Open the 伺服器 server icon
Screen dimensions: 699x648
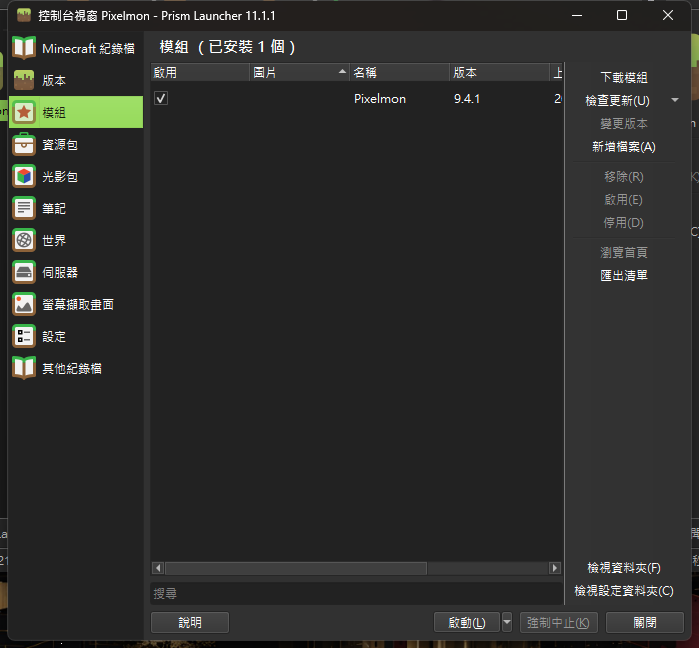pos(24,272)
